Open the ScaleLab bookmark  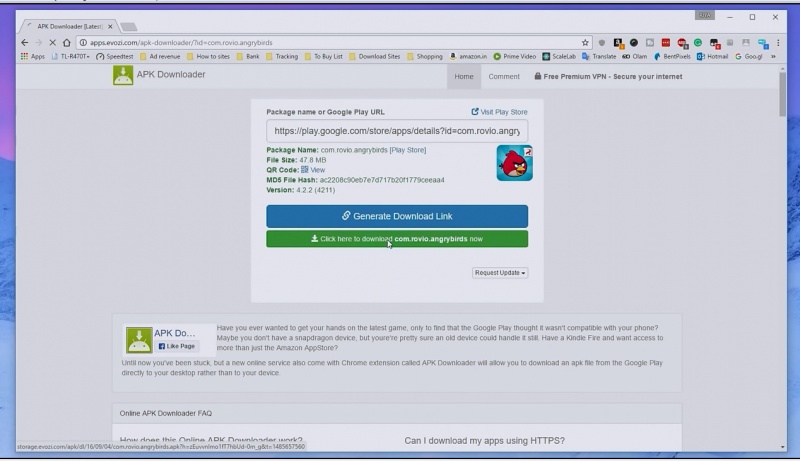point(559,57)
